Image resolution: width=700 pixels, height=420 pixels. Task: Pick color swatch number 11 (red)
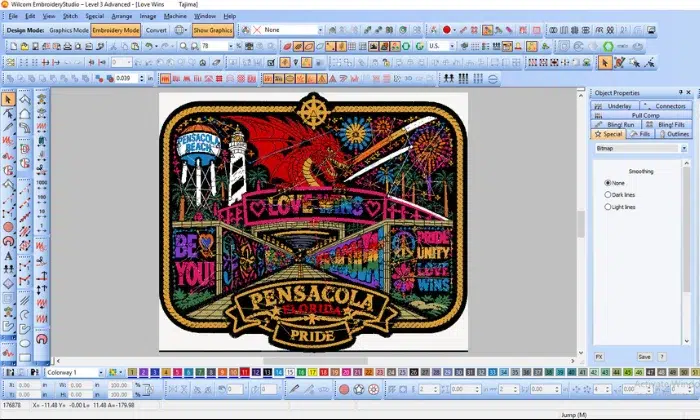point(245,372)
